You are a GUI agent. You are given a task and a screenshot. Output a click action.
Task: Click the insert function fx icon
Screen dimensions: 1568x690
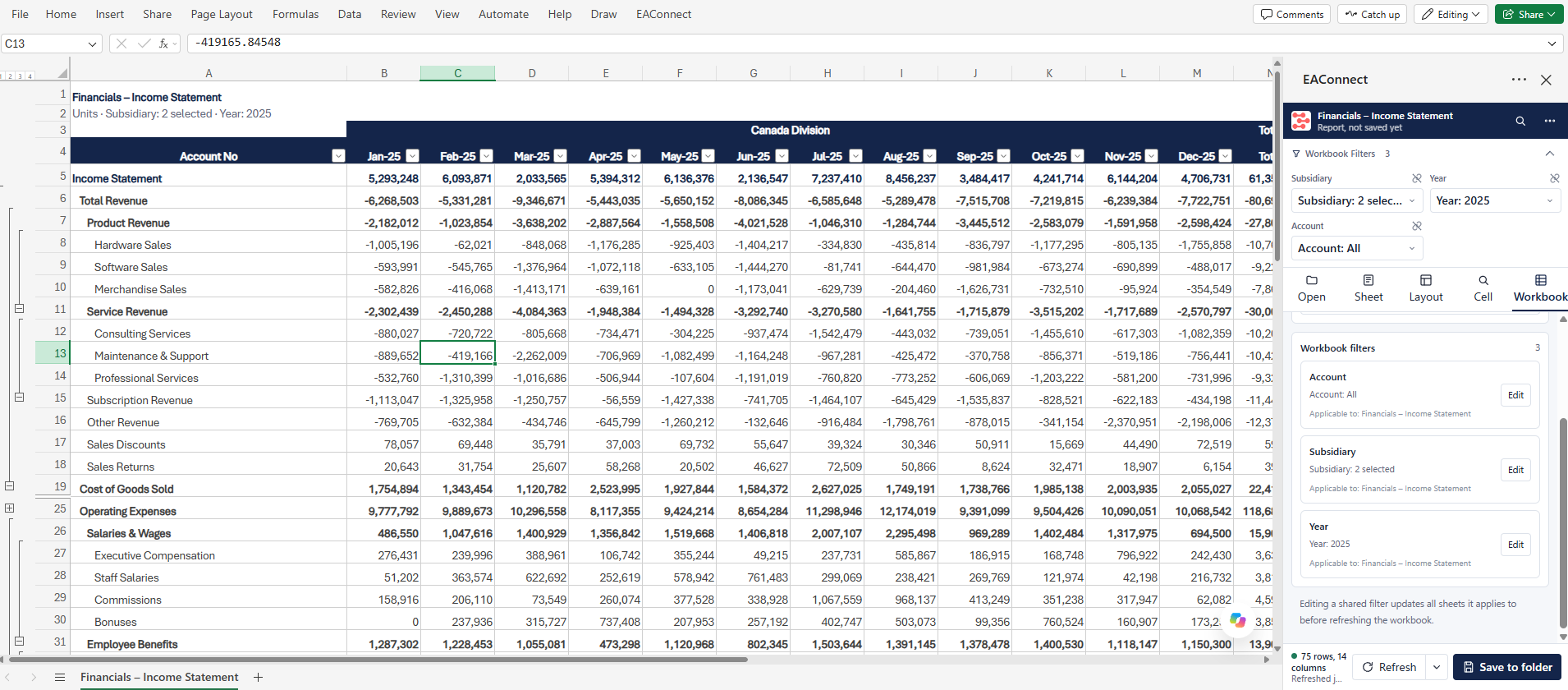point(163,44)
